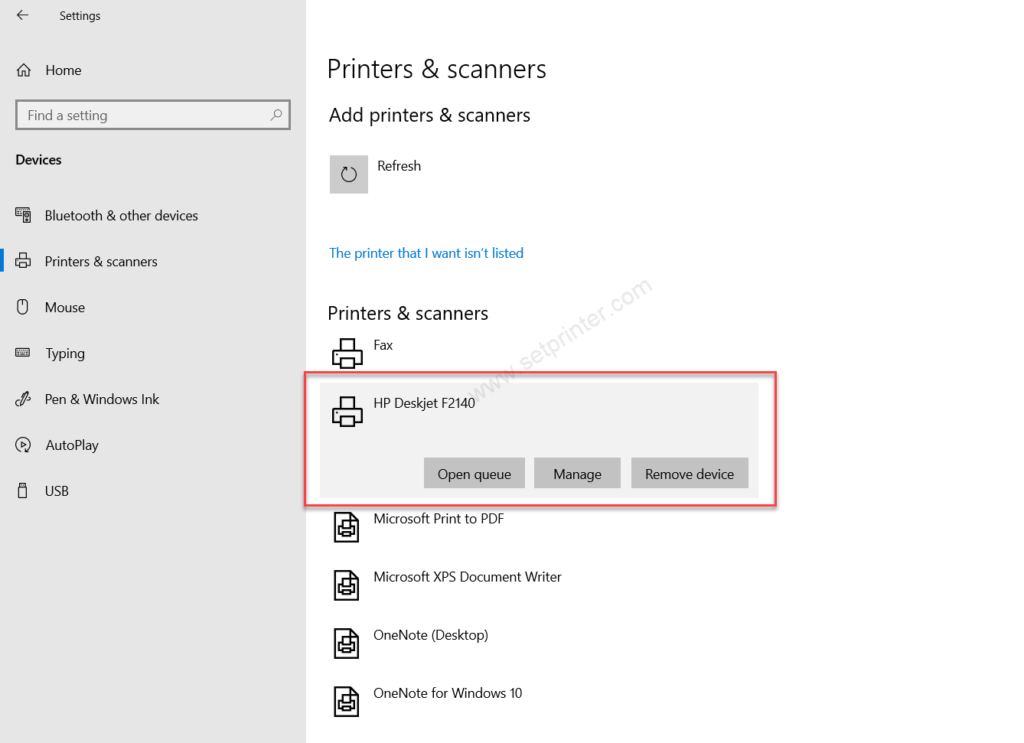The width and height of the screenshot is (1024, 743).
Task: Select the Fax entry
Action: 383,345
